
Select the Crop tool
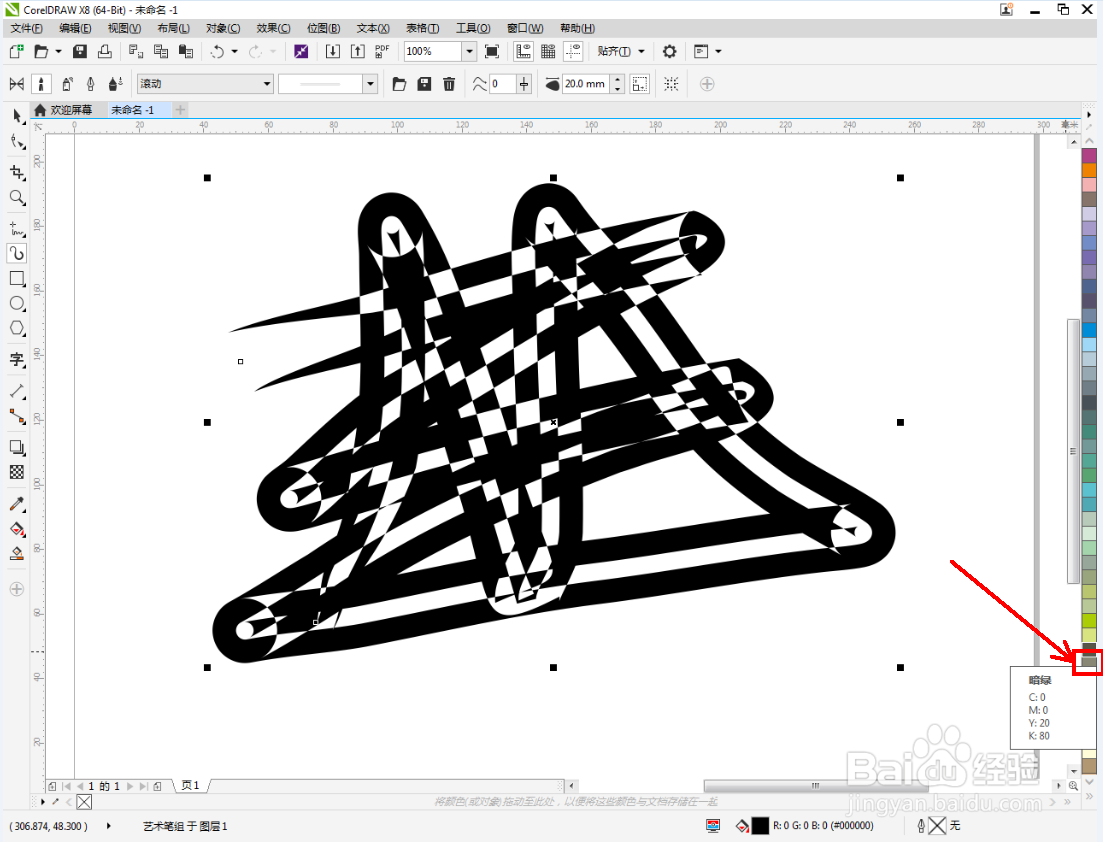(17, 172)
